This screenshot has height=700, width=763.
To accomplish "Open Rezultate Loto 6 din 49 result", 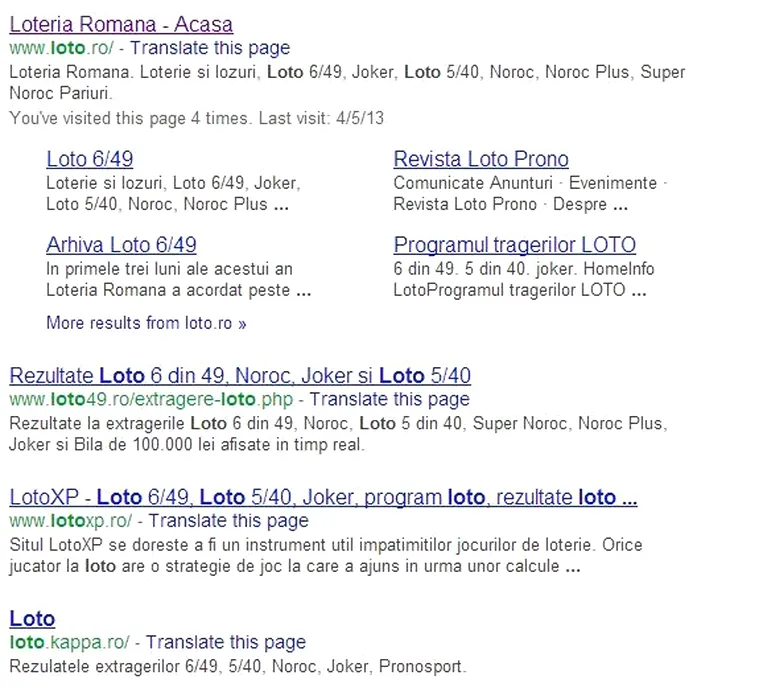I will [x=240, y=376].
